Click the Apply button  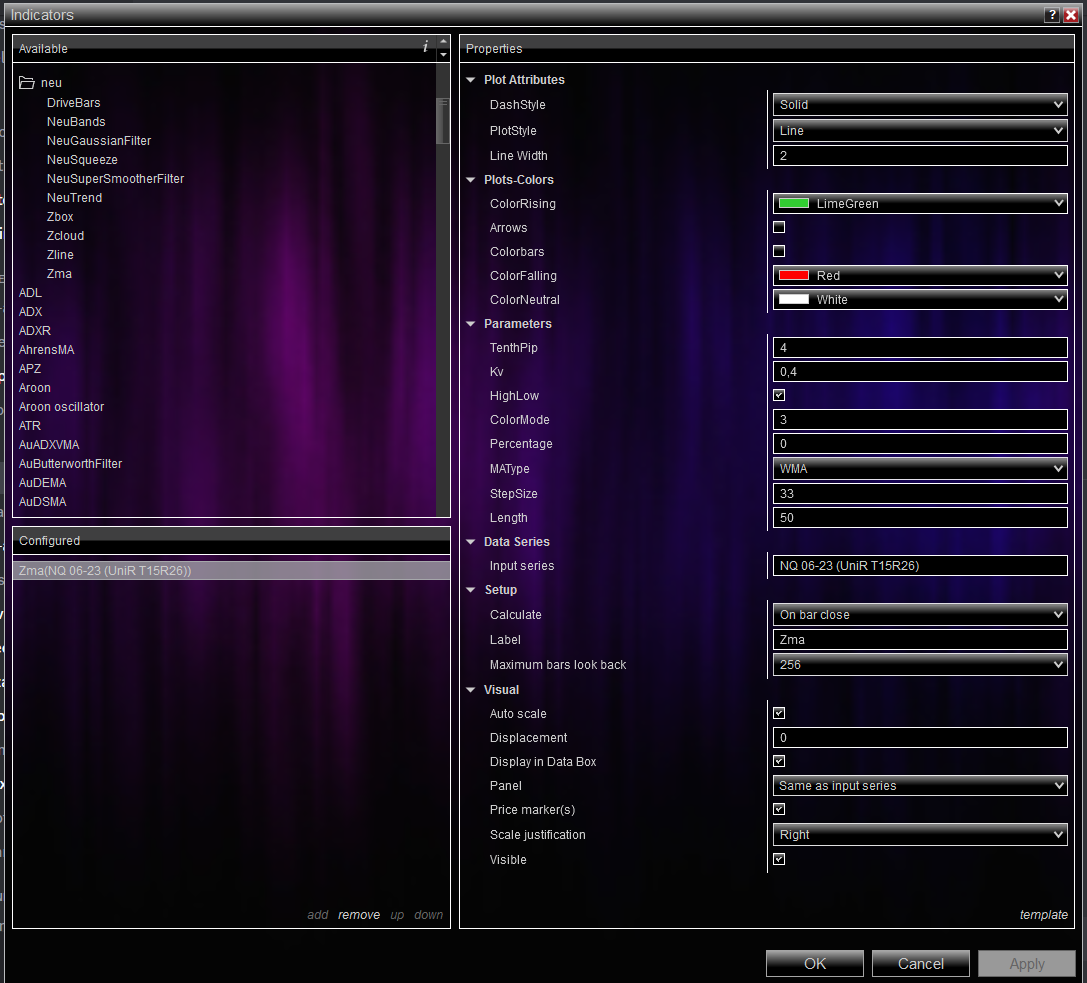click(x=1027, y=964)
